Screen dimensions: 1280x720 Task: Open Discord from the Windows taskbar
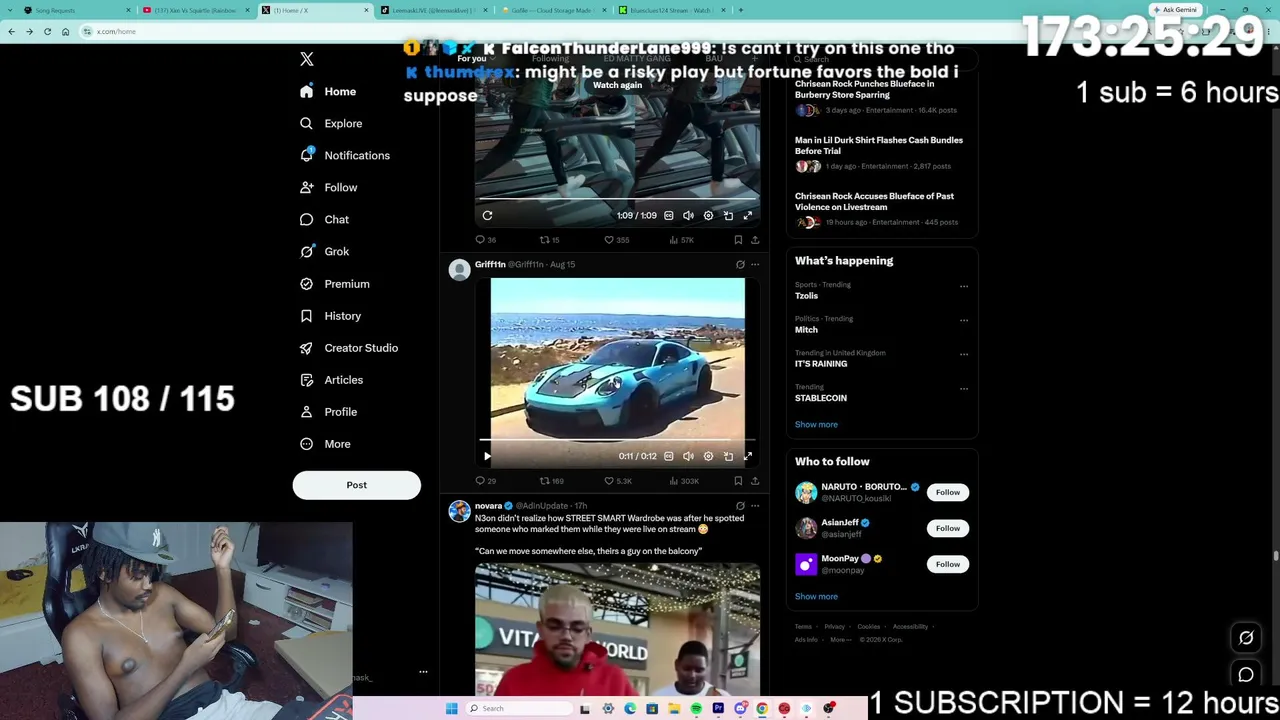coord(740,708)
